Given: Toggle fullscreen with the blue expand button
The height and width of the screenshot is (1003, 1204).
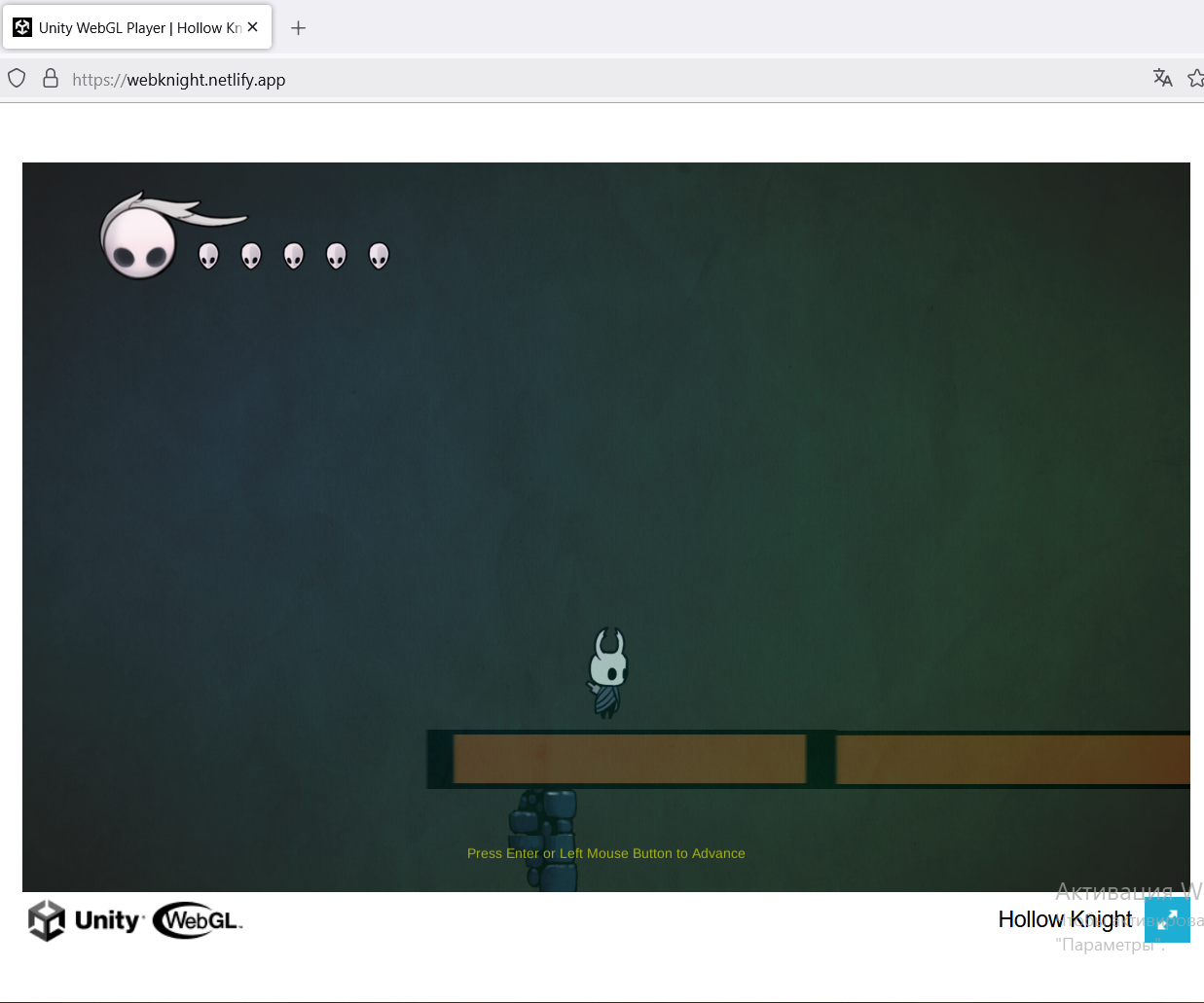Looking at the screenshot, I should tap(1167, 919).
